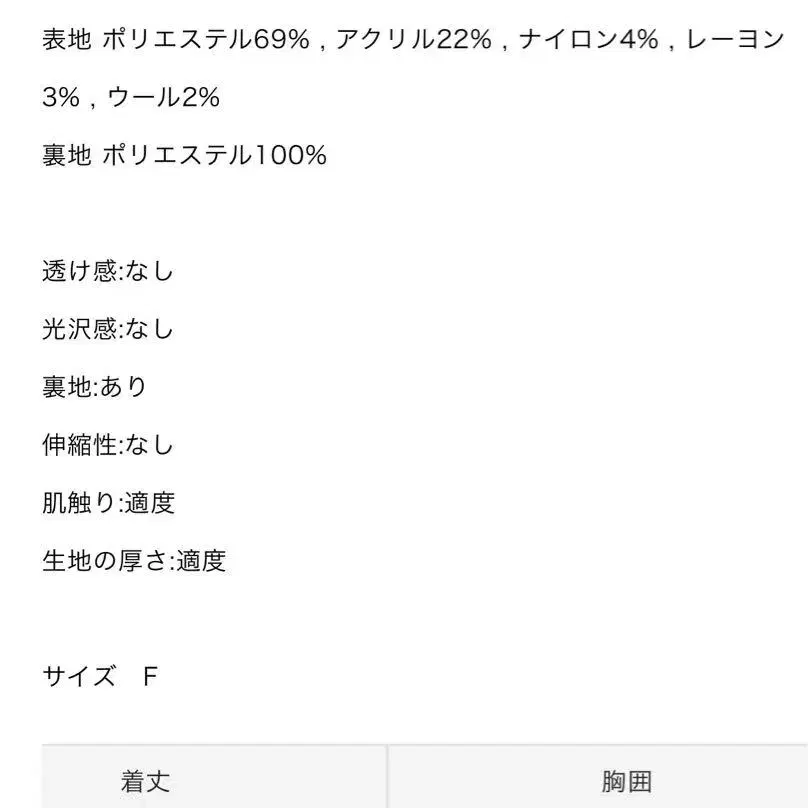
Task: Click the 胸囲 table header cell
Action: point(627,780)
